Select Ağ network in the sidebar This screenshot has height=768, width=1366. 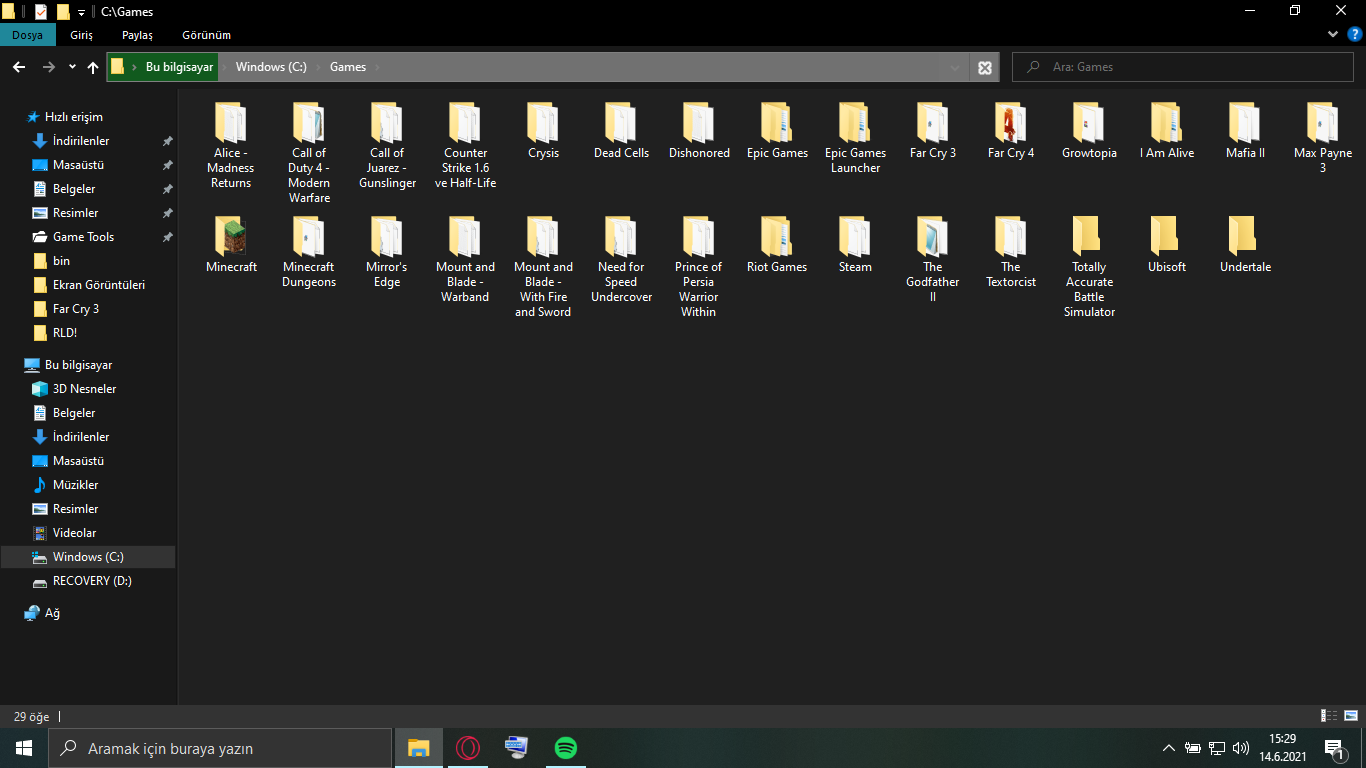tap(52, 613)
